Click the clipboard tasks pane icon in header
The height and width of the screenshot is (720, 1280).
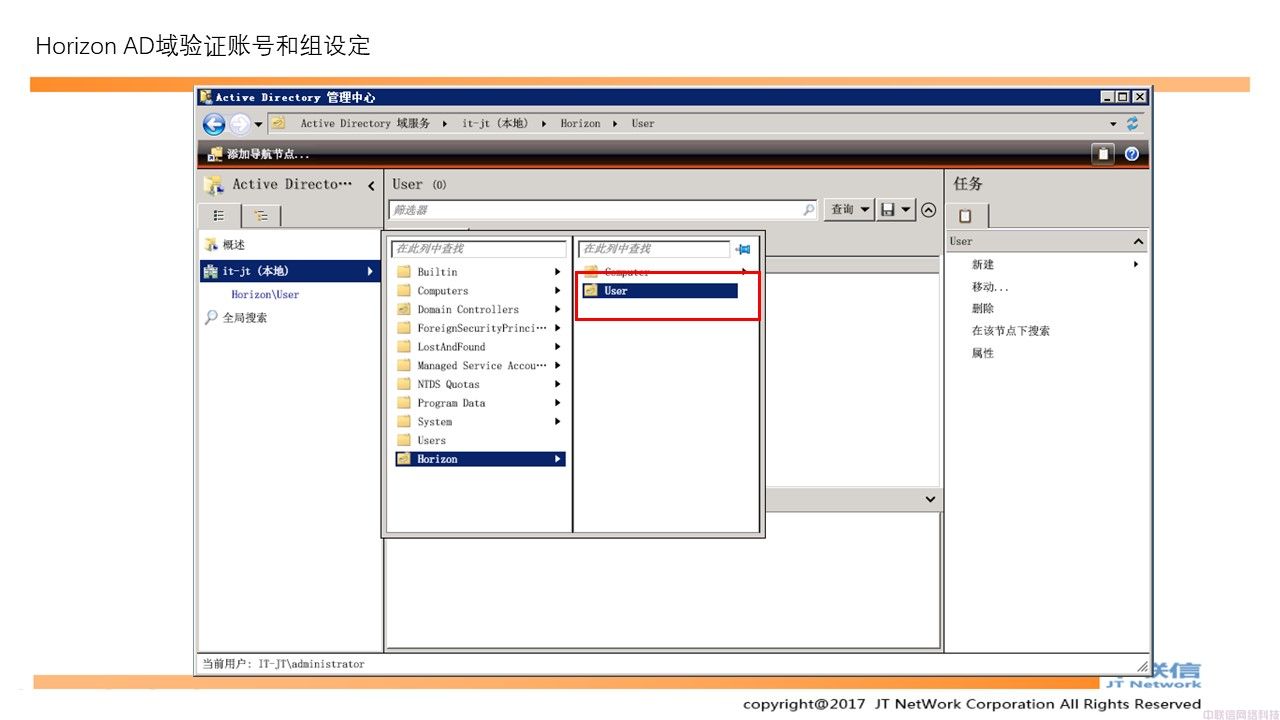pos(1102,154)
